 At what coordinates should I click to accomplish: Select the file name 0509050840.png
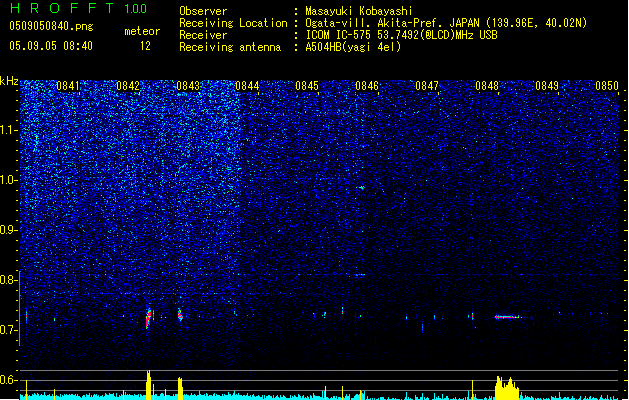[x=51, y=26]
